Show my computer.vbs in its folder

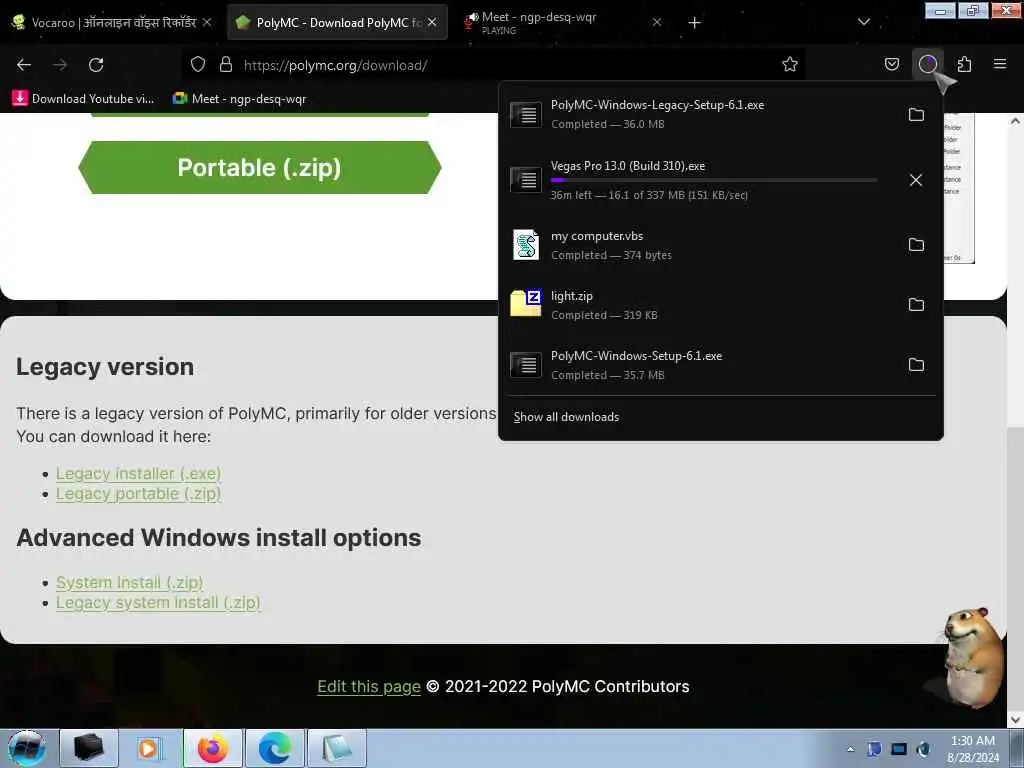coord(916,245)
